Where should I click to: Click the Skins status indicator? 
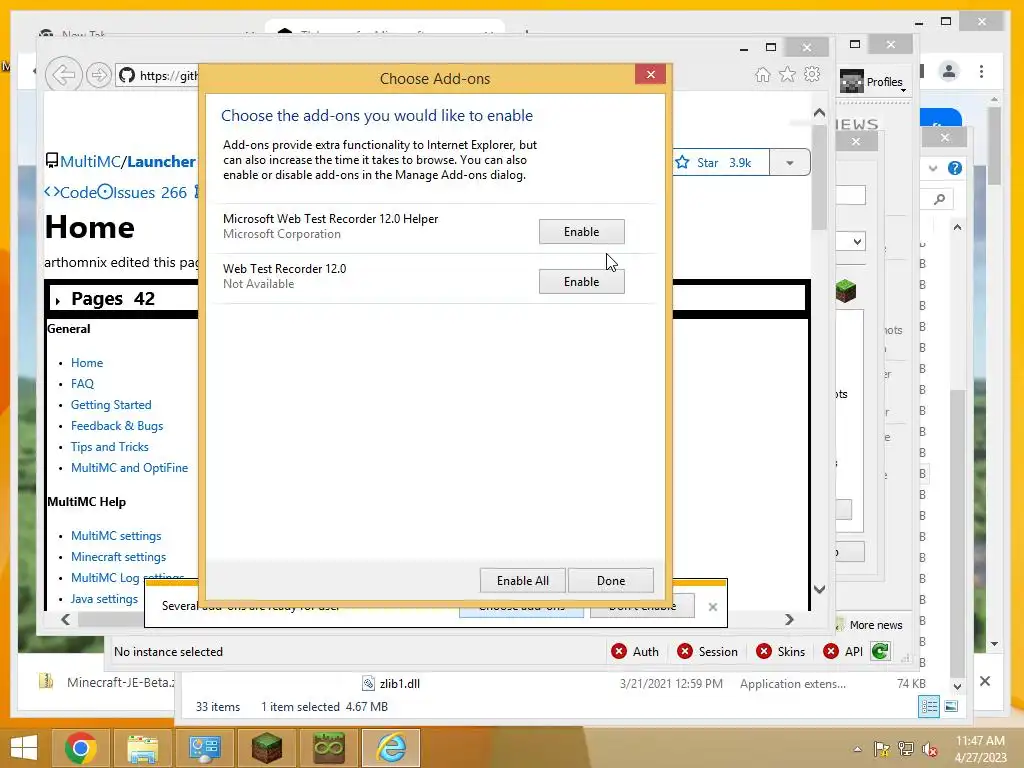(780, 652)
